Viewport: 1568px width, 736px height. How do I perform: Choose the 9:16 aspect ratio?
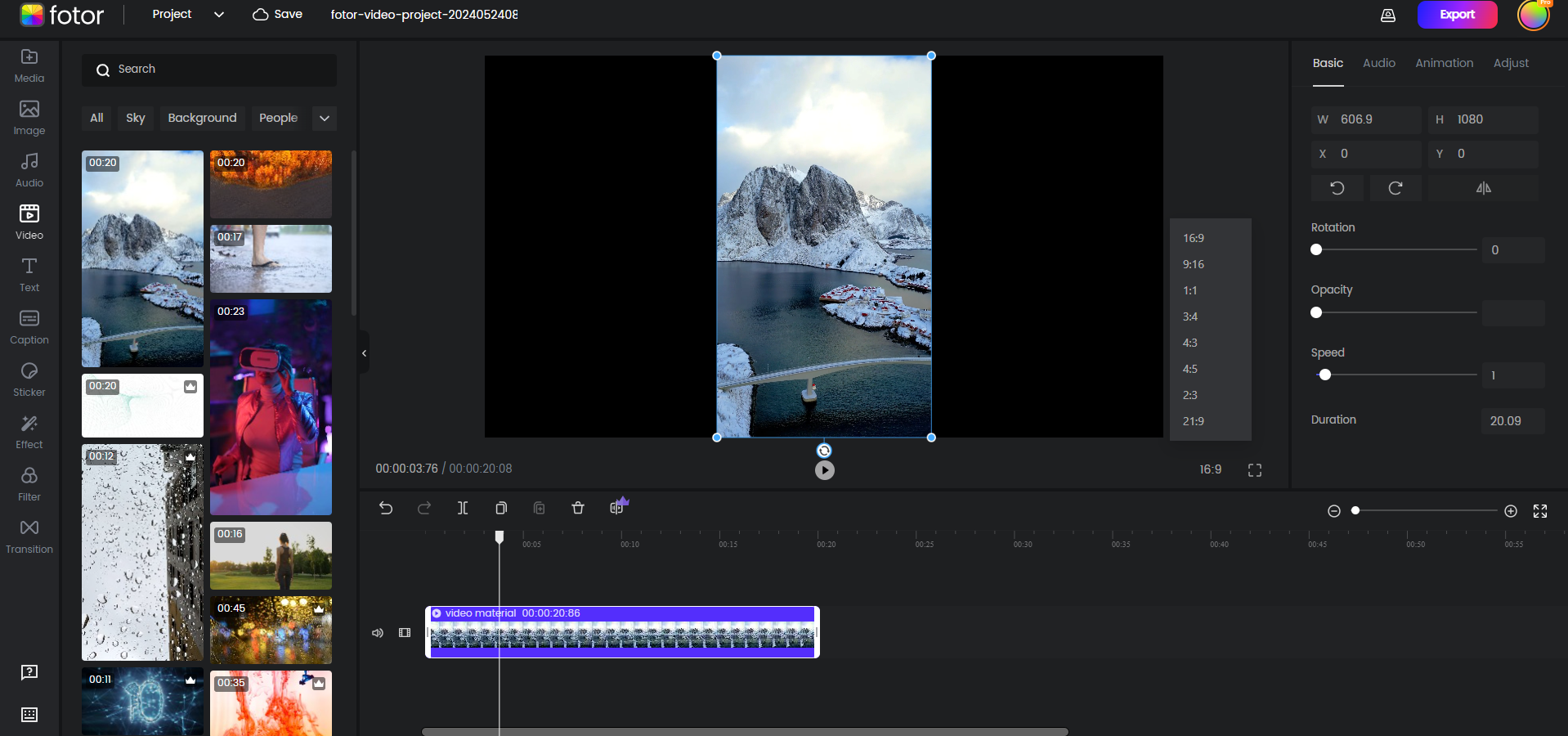click(x=1211, y=264)
